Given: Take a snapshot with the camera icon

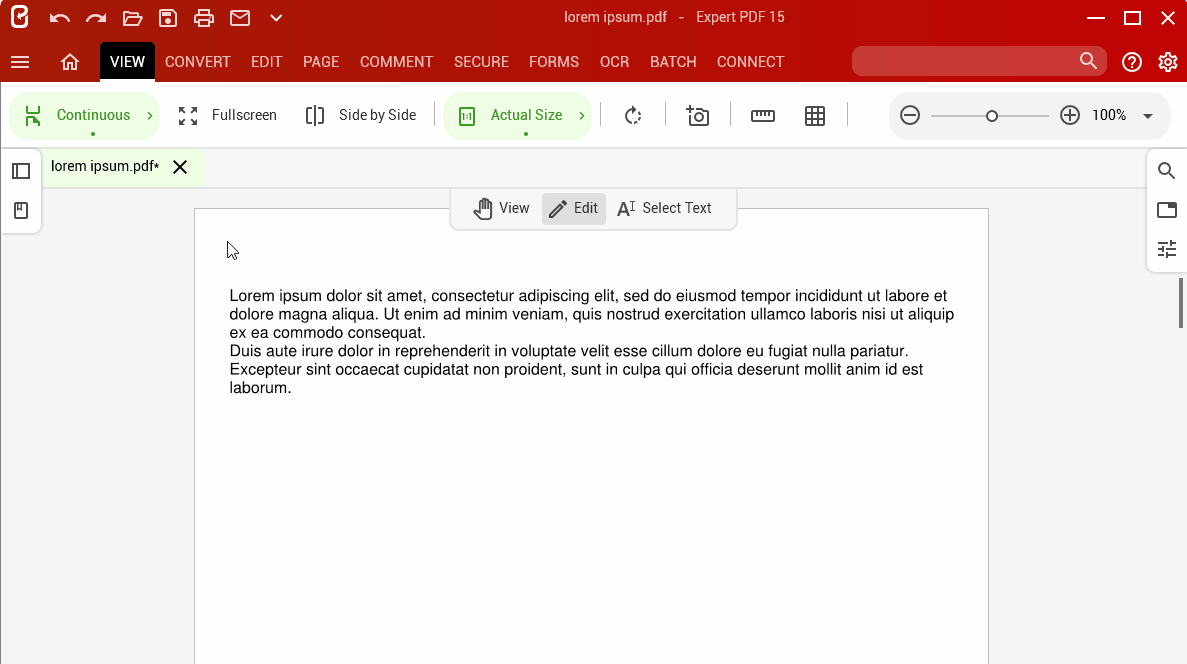Looking at the screenshot, I should [x=697, y=116].
